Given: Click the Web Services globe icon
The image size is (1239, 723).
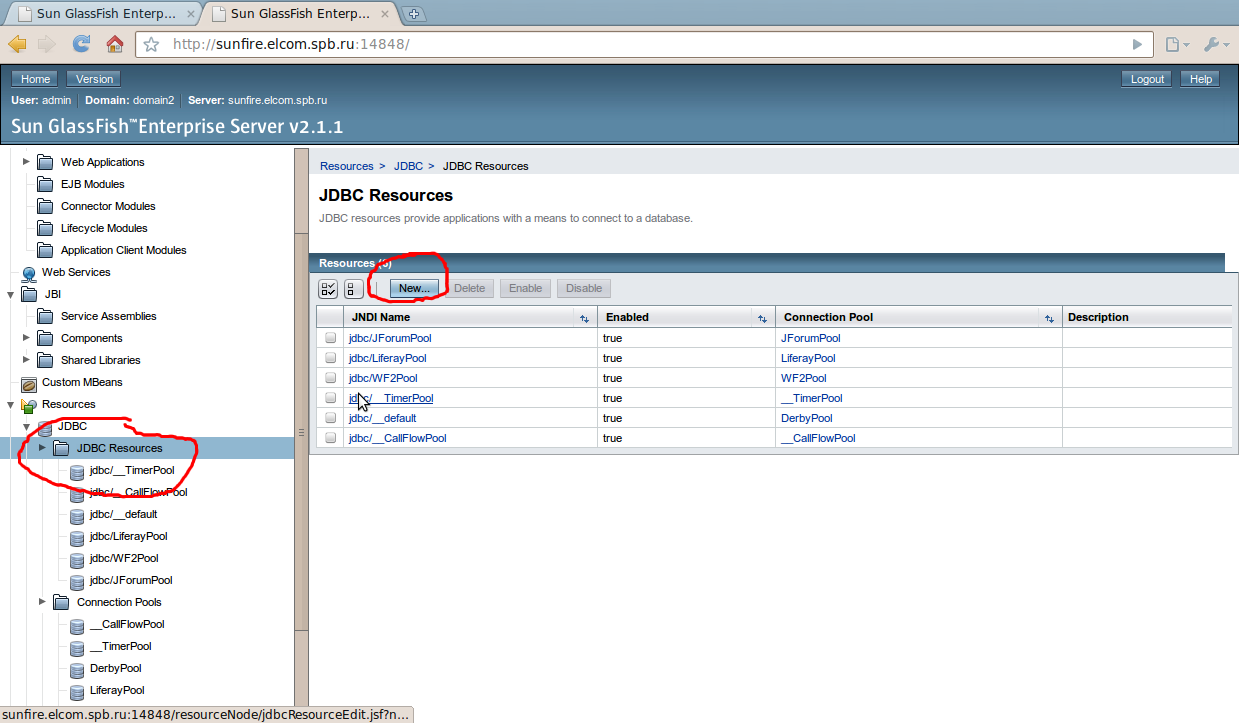Looking at the screenshot, I should point(29,273).
